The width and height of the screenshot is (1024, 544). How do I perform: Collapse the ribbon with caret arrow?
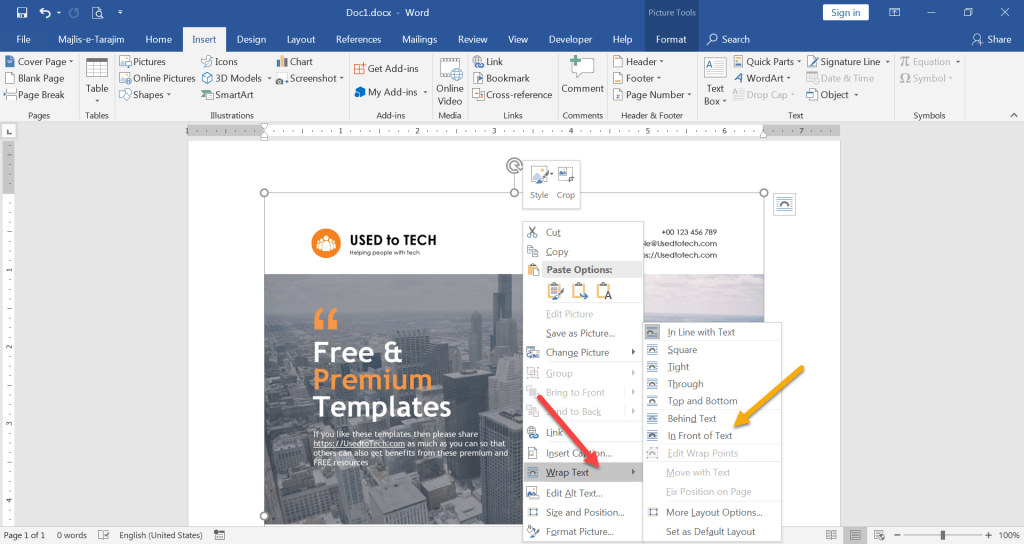(x=1014, y=115)
